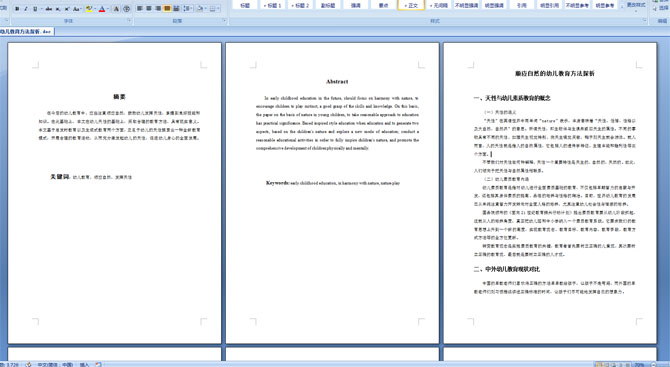The width and height of the screenshot is (670, 367).
Task: Toggle bold formatting in font group
Action: 17,9
